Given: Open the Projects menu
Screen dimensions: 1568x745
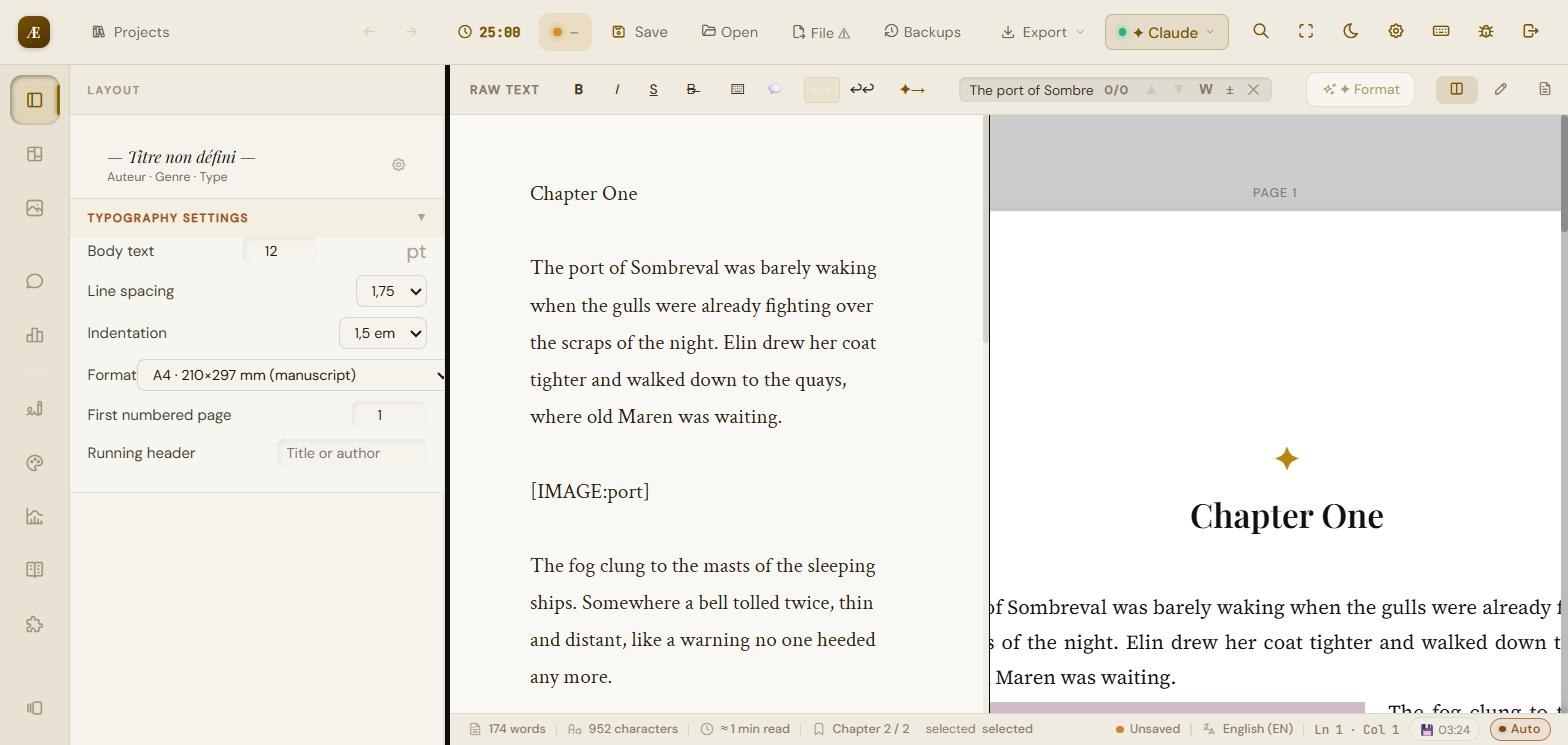Looking at the screenshot, I should pyautogui.click(x=130, y=32).
